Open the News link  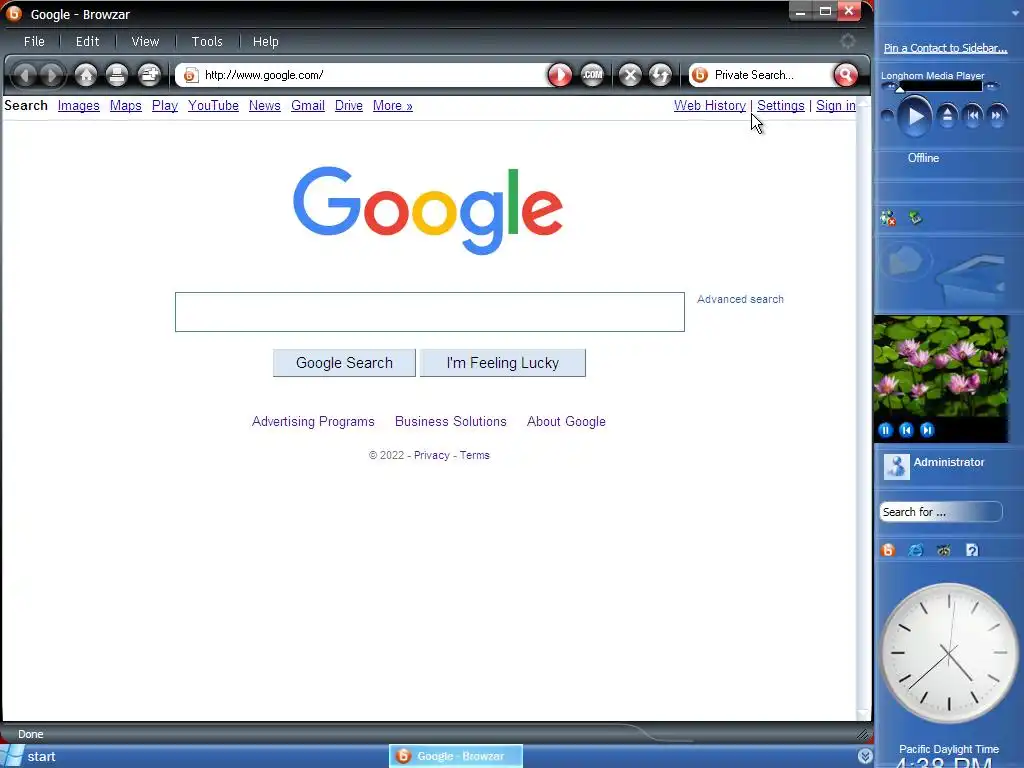click(264, 106)
